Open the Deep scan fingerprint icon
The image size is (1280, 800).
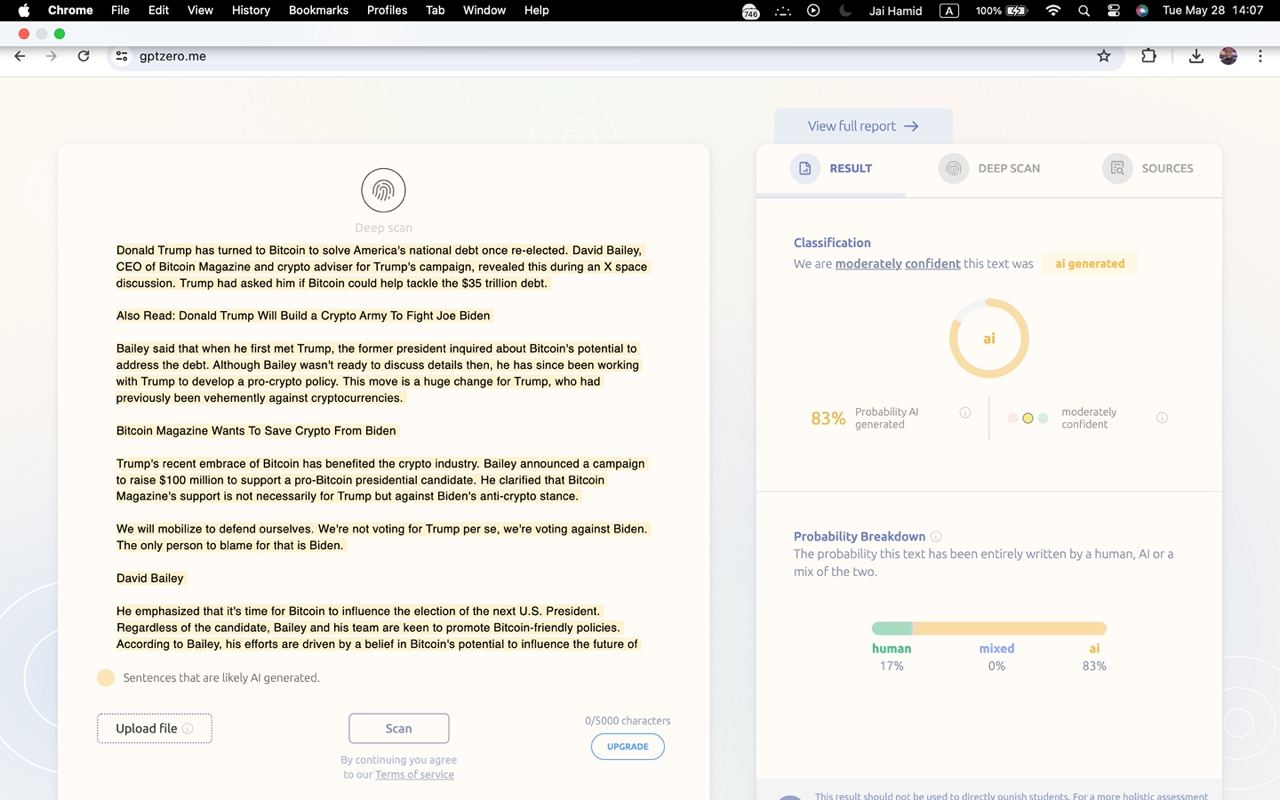click(383, 190)
